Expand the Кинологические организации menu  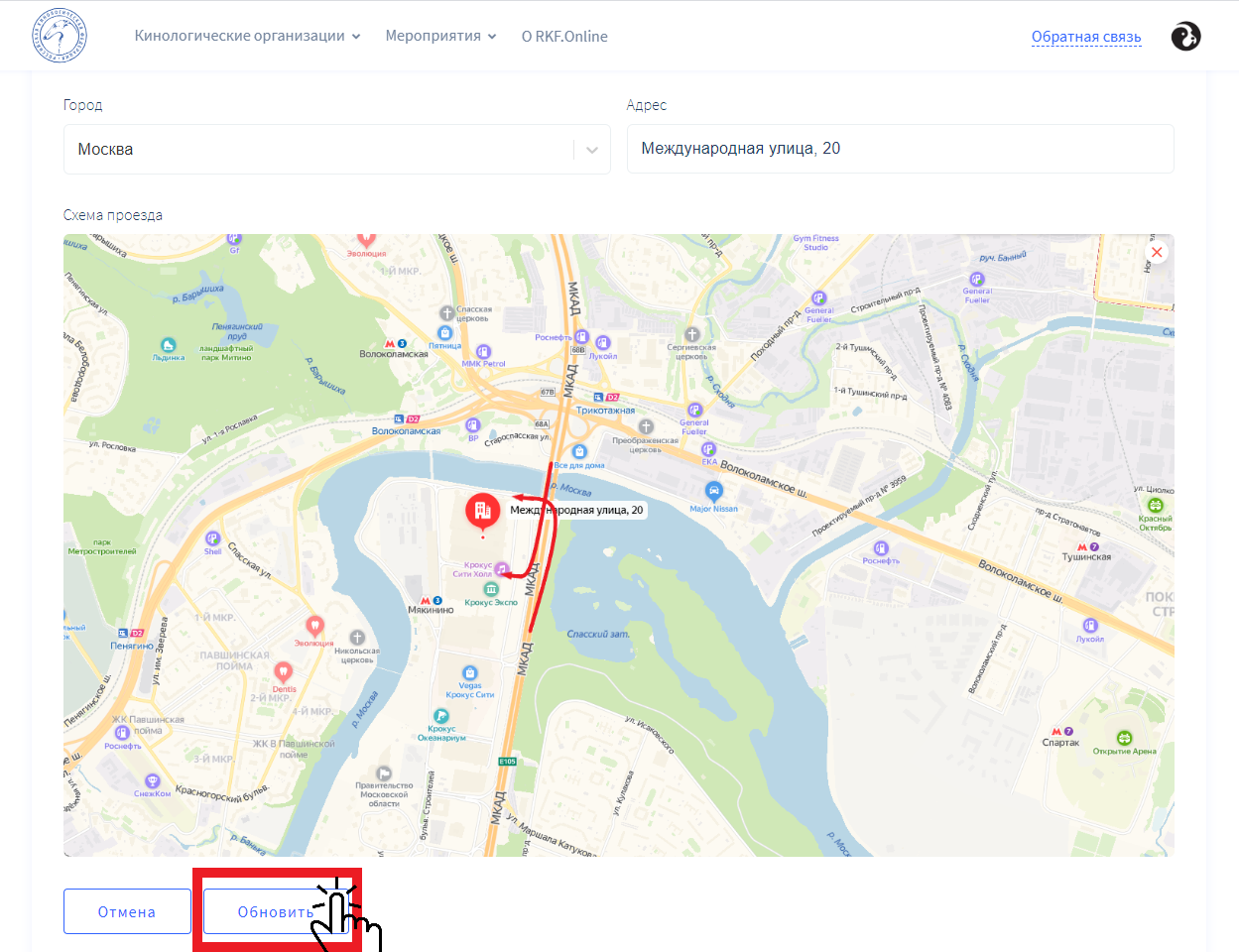click(x=247, y=36)
